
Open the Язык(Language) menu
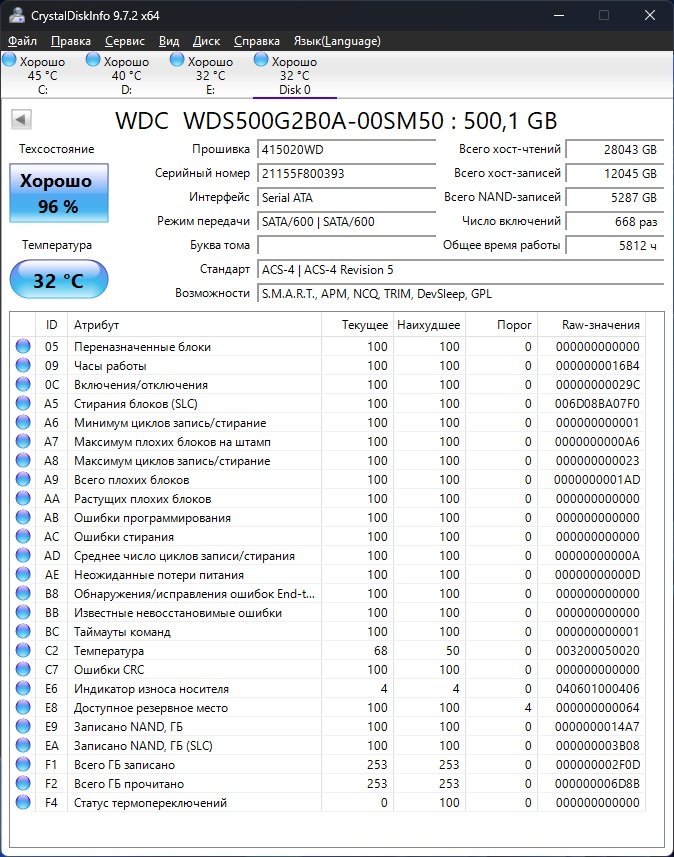pos(336,41)
